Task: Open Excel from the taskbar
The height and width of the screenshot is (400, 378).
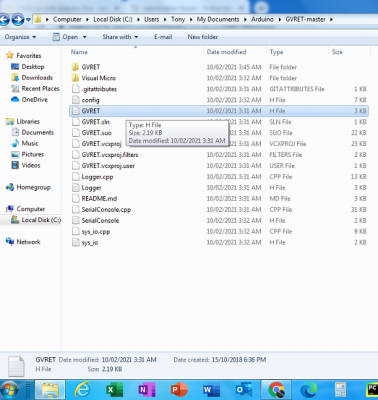Action: (114, 390)
